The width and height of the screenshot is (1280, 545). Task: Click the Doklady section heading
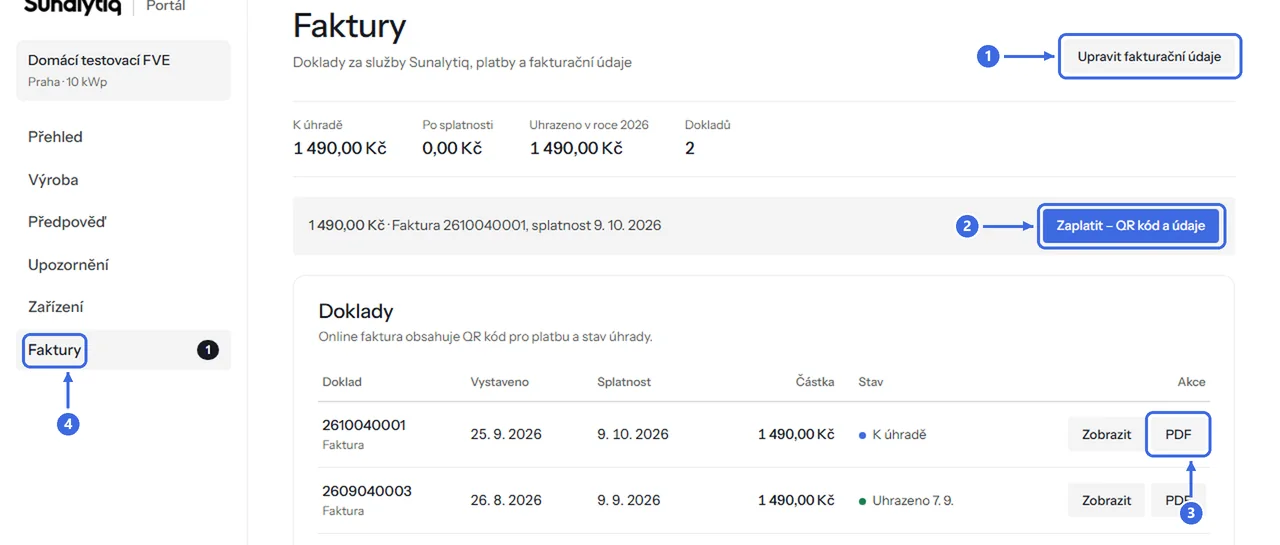coord(356,311)
